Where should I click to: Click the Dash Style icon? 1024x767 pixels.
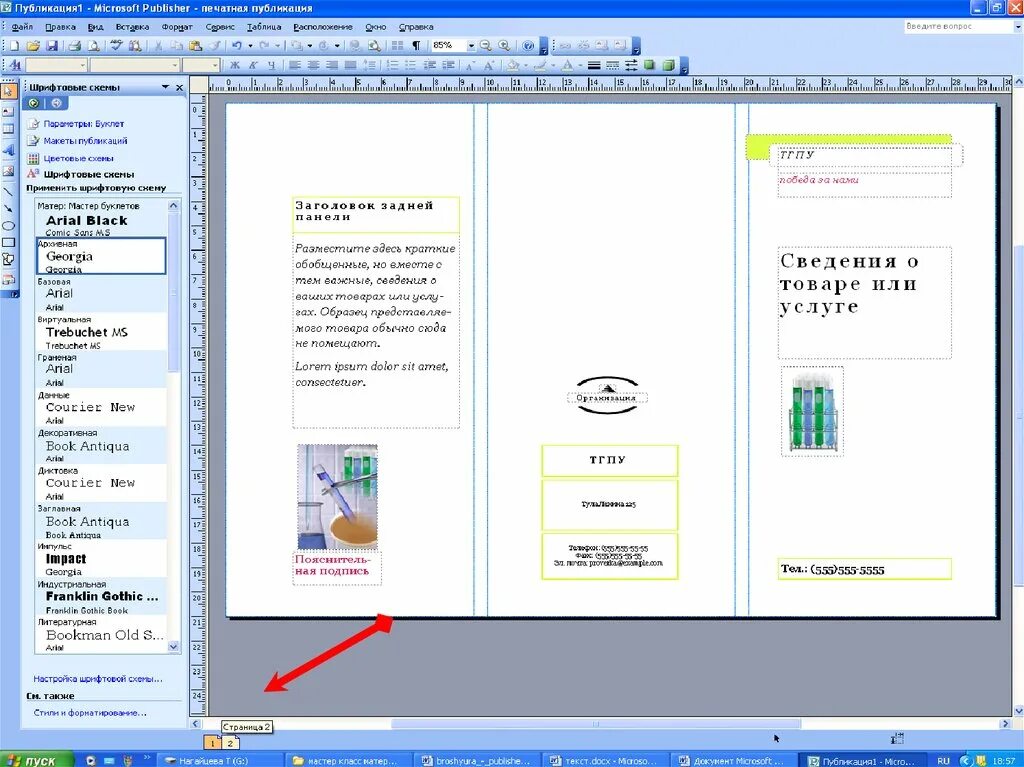pos(613,65)
